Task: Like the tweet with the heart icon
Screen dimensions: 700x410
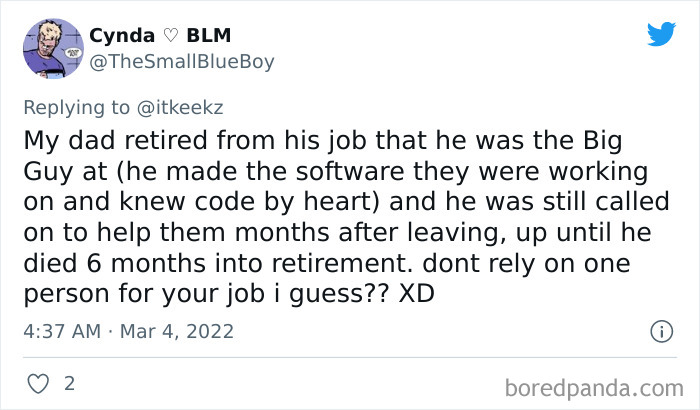Action: pos(36,383)
